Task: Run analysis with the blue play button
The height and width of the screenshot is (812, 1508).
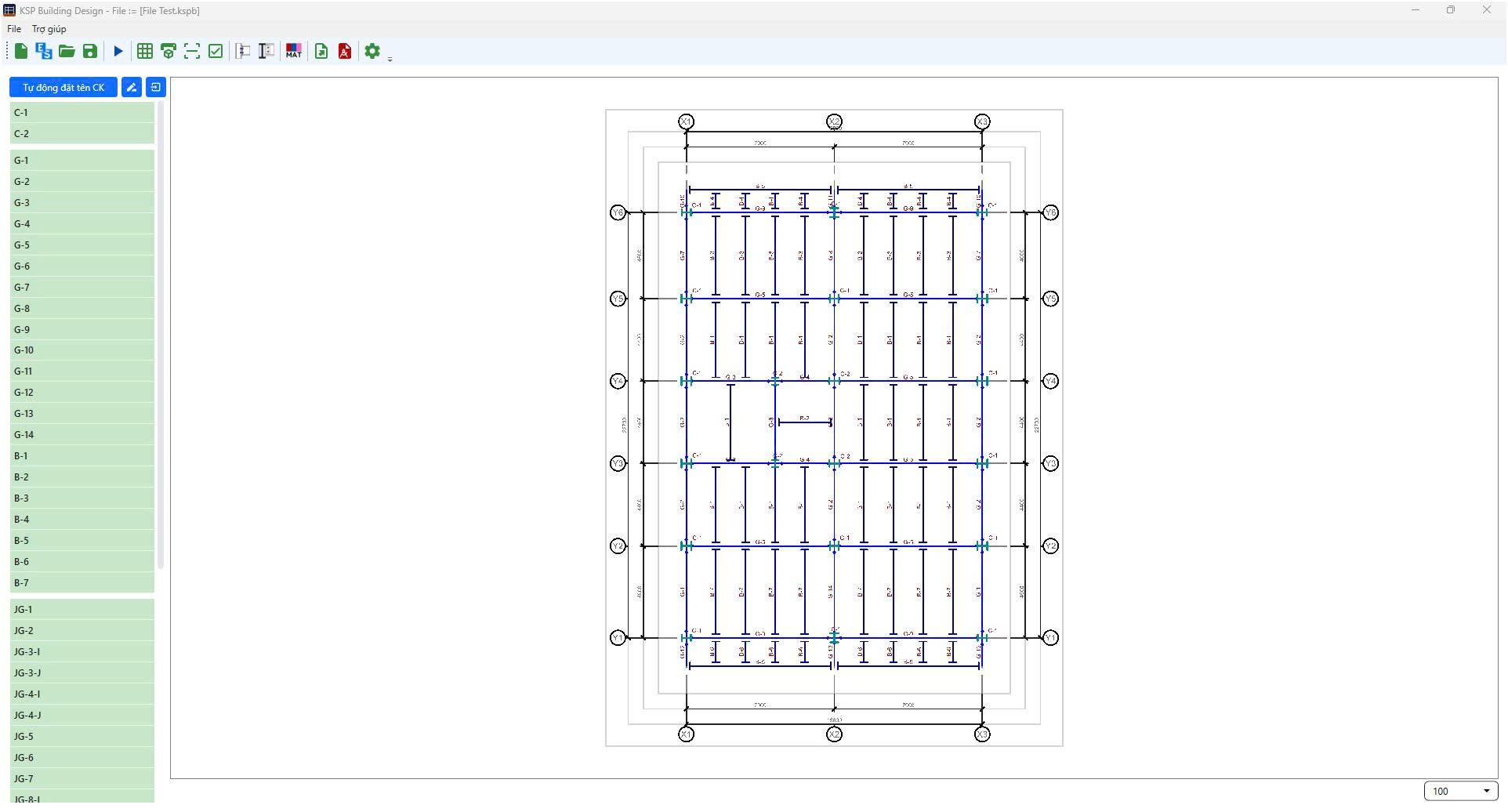Action: 118,52
